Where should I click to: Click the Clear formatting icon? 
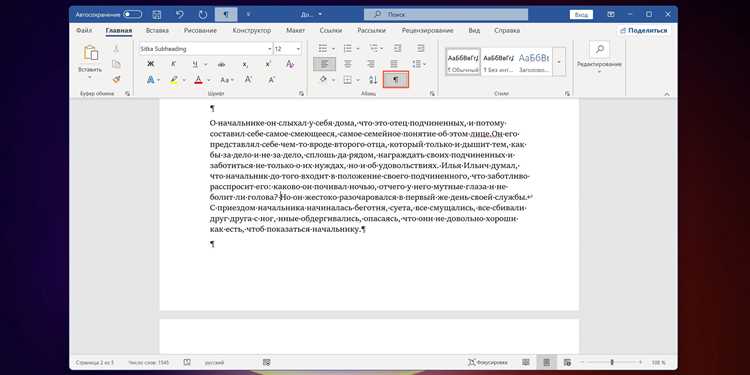click(290, 64)
